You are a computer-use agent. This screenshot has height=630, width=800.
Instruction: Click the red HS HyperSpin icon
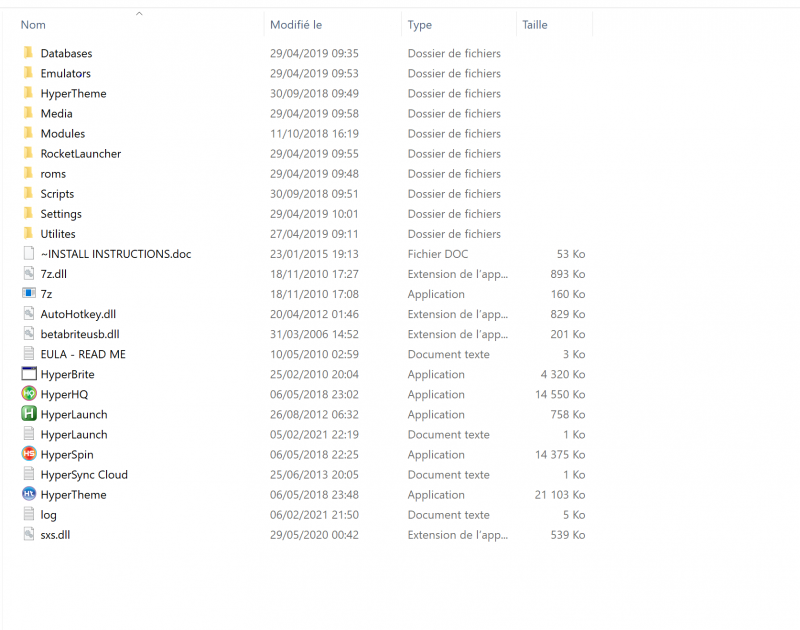tap(29, 454)
